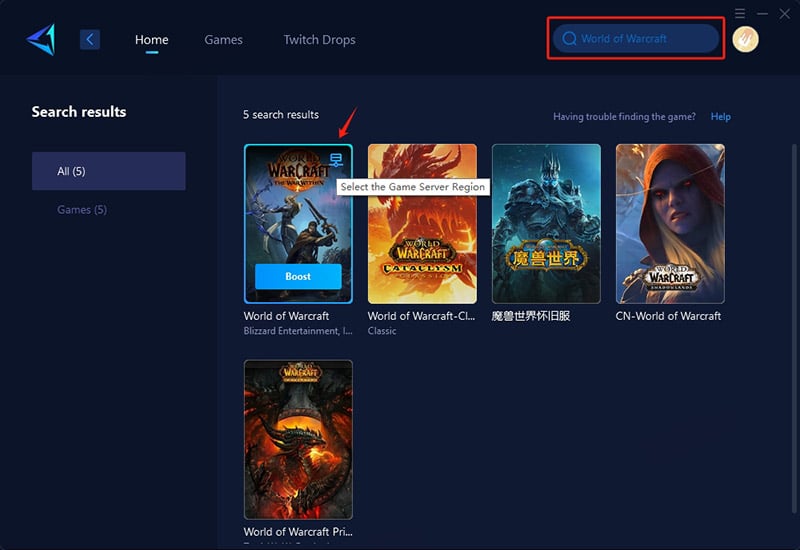Screen dimensions: 800x550
Task: Click the Search results heading
Action: [x=79, y=112]
